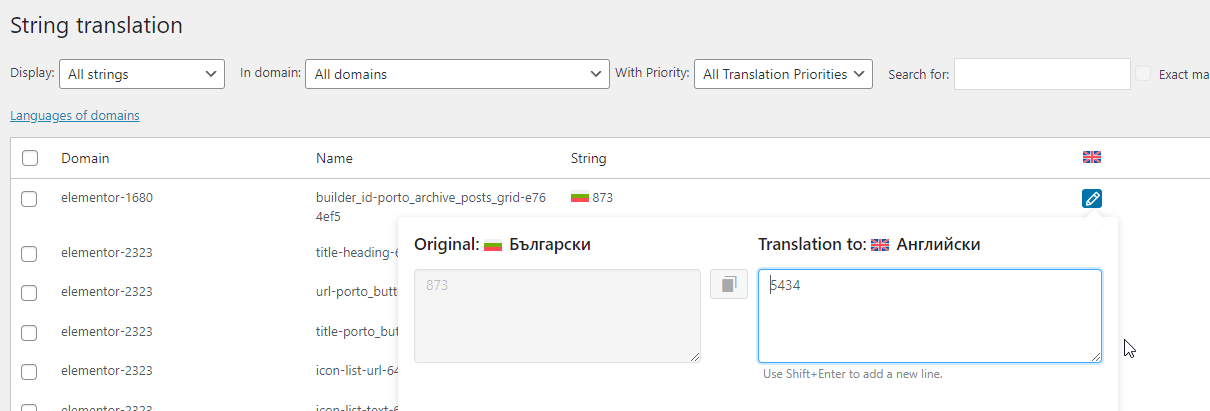The width and height of the screenshot is (1210, 411).
Task: Expand the In domain dropdown
Action: 457,74
